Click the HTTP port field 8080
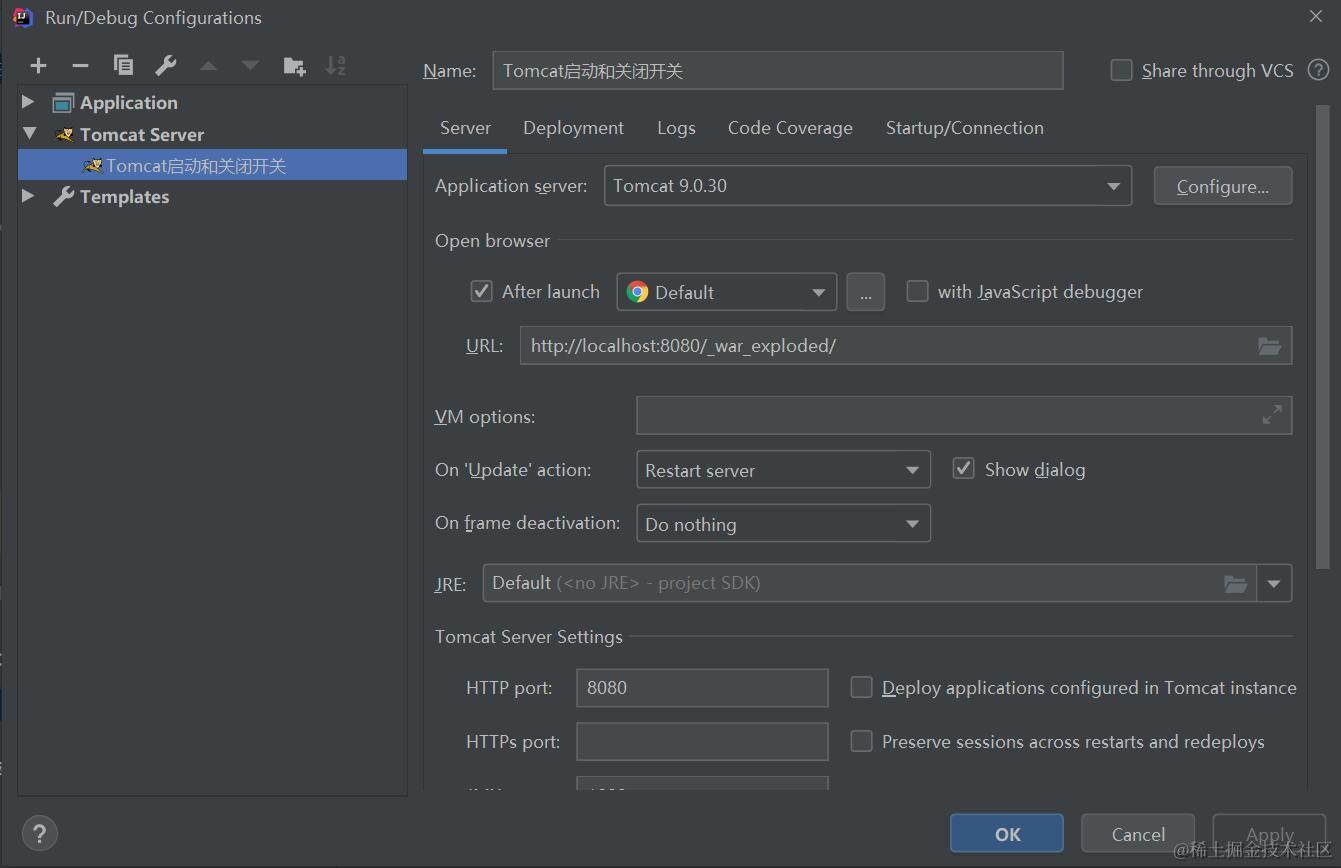1341x868 pixels. [702, 688]
